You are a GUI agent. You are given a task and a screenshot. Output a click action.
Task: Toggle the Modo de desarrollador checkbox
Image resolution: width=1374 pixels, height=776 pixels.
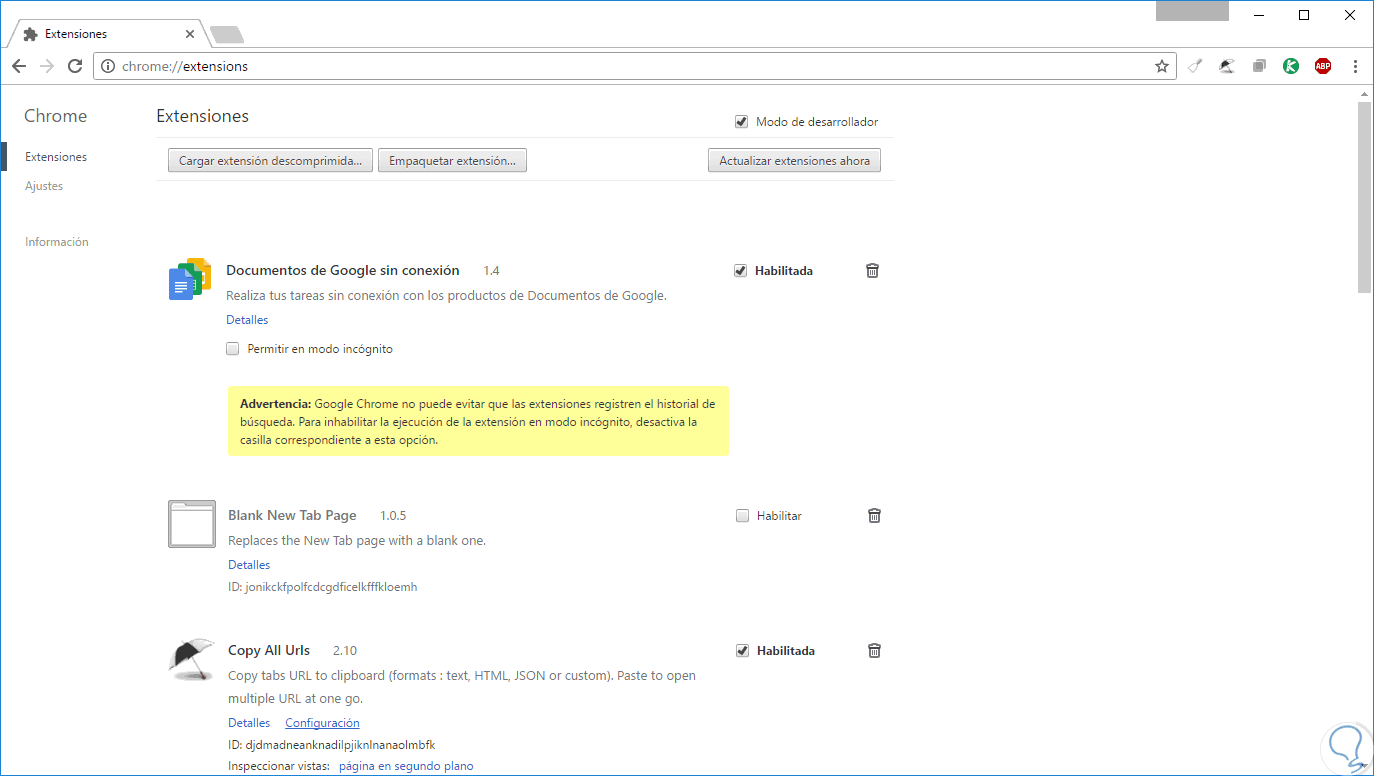741,122
